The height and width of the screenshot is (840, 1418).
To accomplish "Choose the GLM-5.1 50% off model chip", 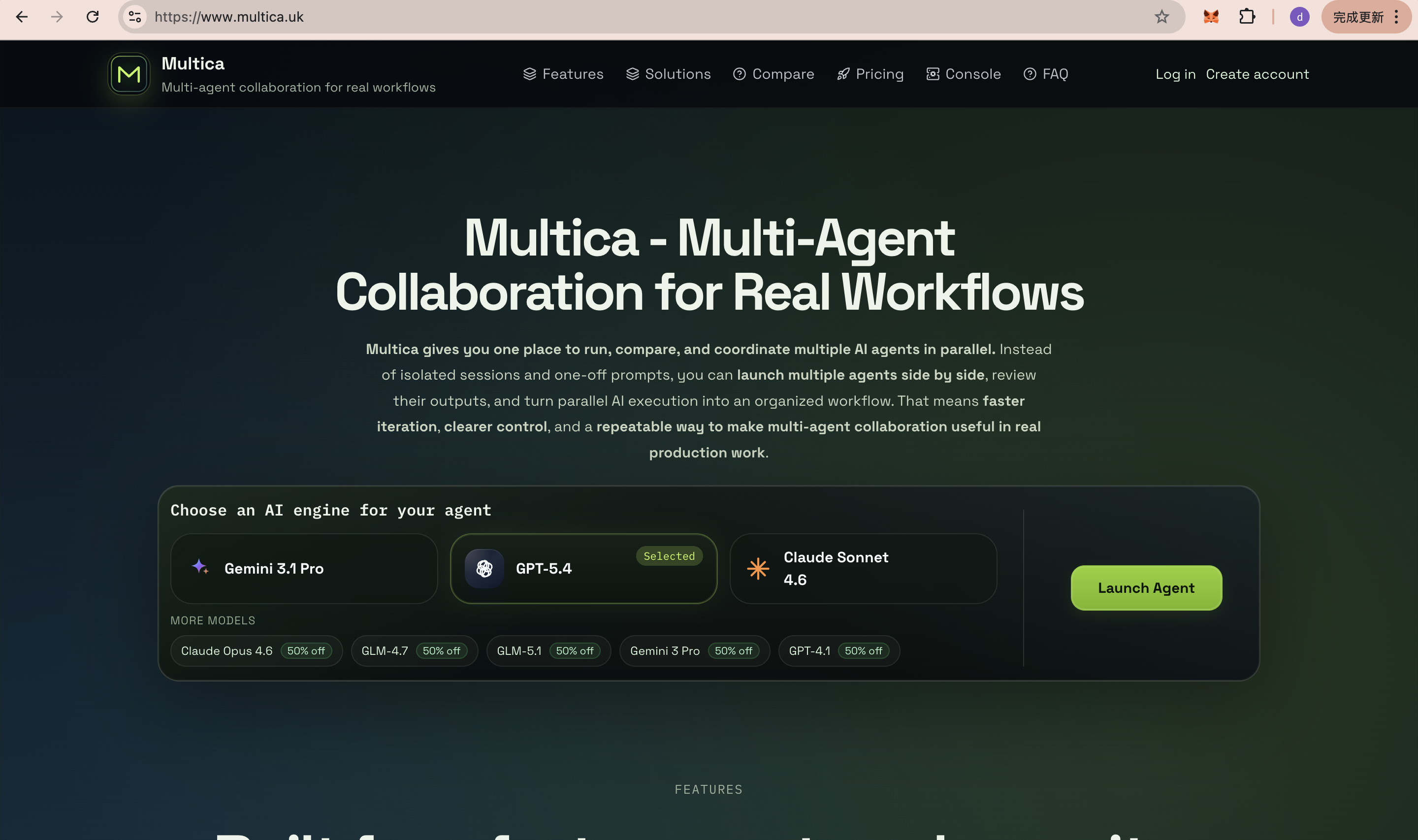I will tap(548, 650).
